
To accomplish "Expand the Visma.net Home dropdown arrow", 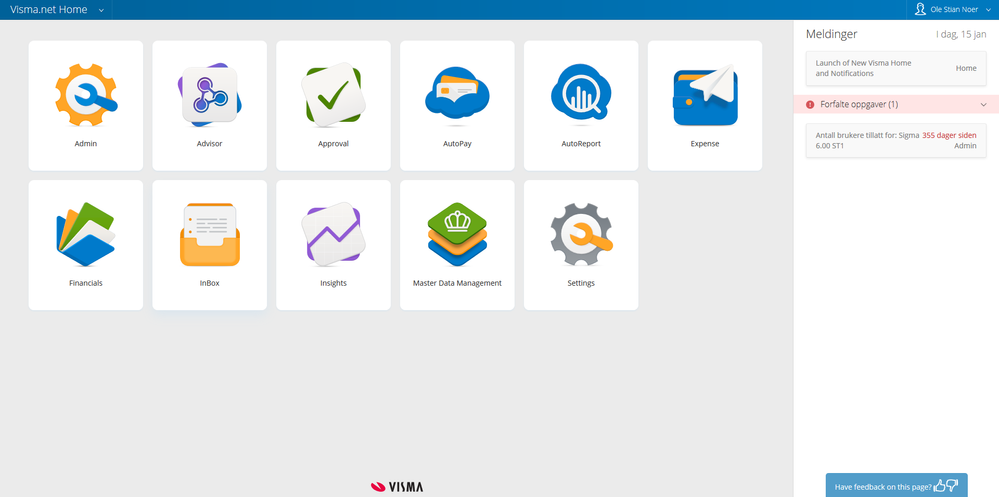I will [101, 10].
